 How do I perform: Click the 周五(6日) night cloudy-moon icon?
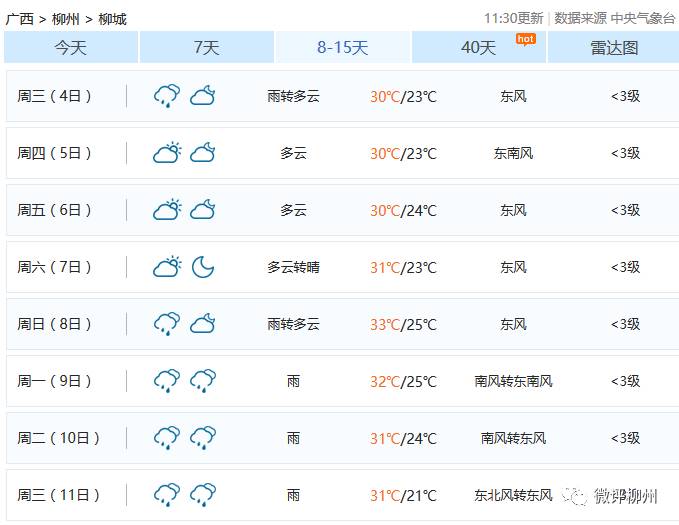[x=203, y=210]
